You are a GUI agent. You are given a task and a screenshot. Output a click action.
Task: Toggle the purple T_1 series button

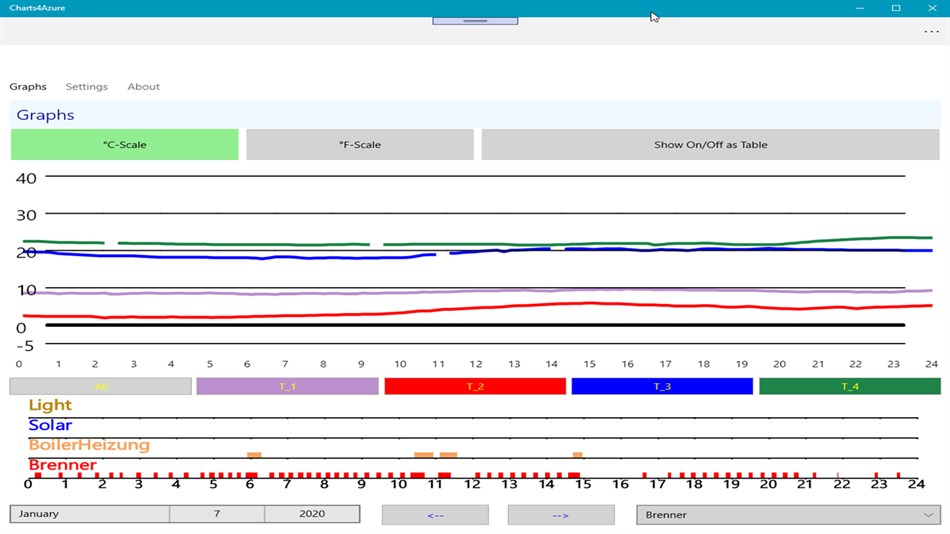pyautogui.click(x=287, y=386)
